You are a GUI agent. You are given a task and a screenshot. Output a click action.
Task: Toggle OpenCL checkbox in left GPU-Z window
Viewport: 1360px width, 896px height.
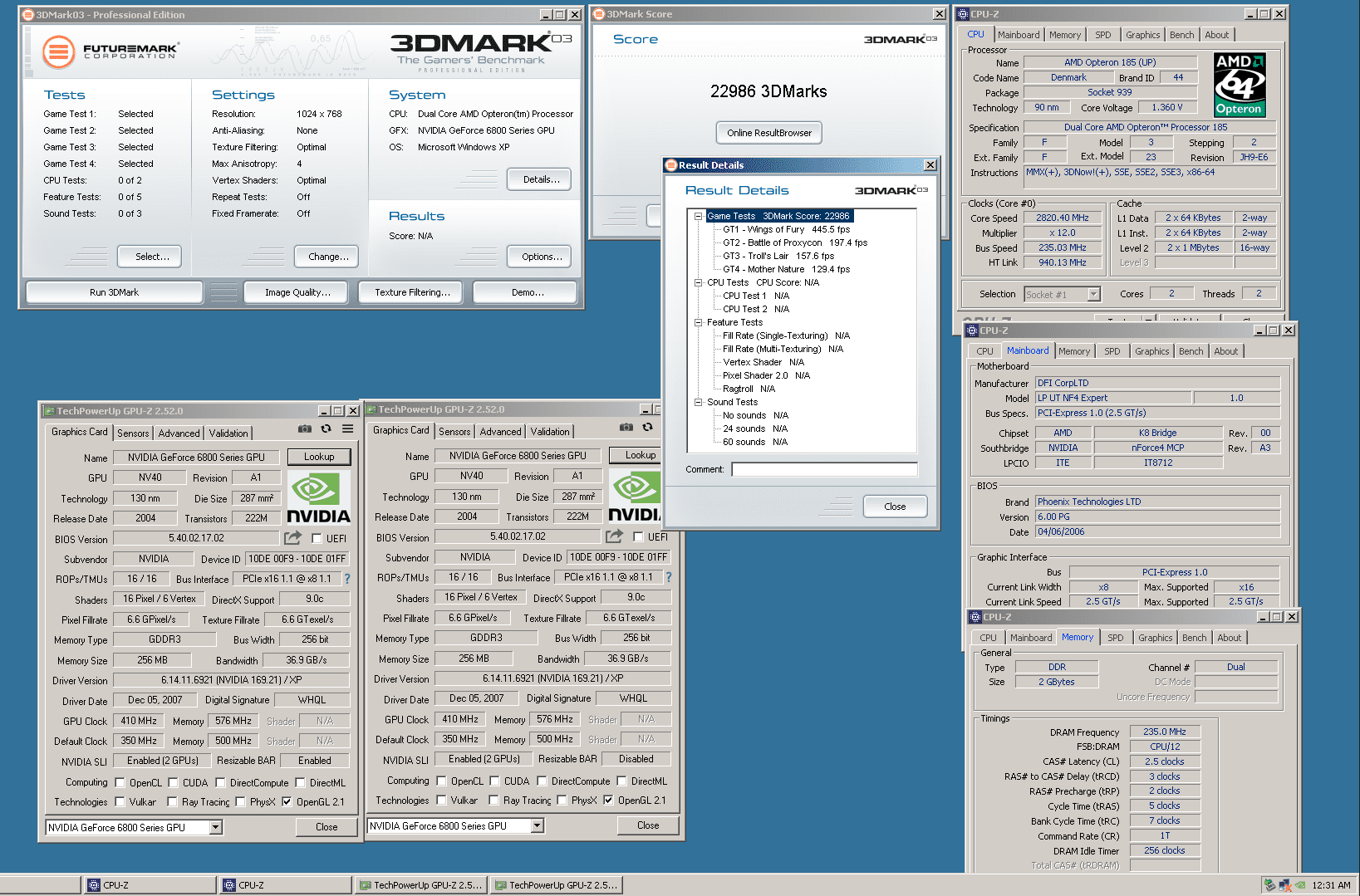120,782
